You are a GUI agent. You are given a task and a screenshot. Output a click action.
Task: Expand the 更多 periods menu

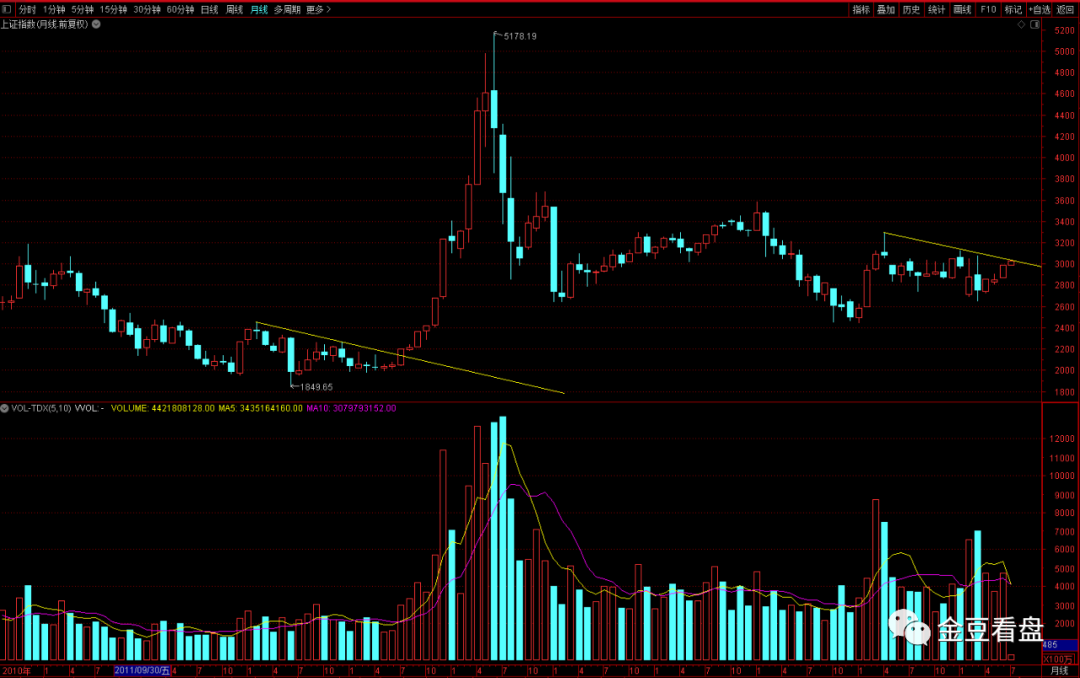pos(318,10)
